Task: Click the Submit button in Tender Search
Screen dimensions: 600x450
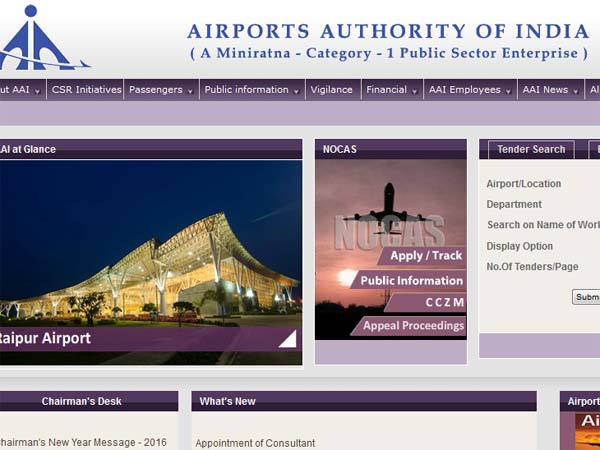Action: 586,297
